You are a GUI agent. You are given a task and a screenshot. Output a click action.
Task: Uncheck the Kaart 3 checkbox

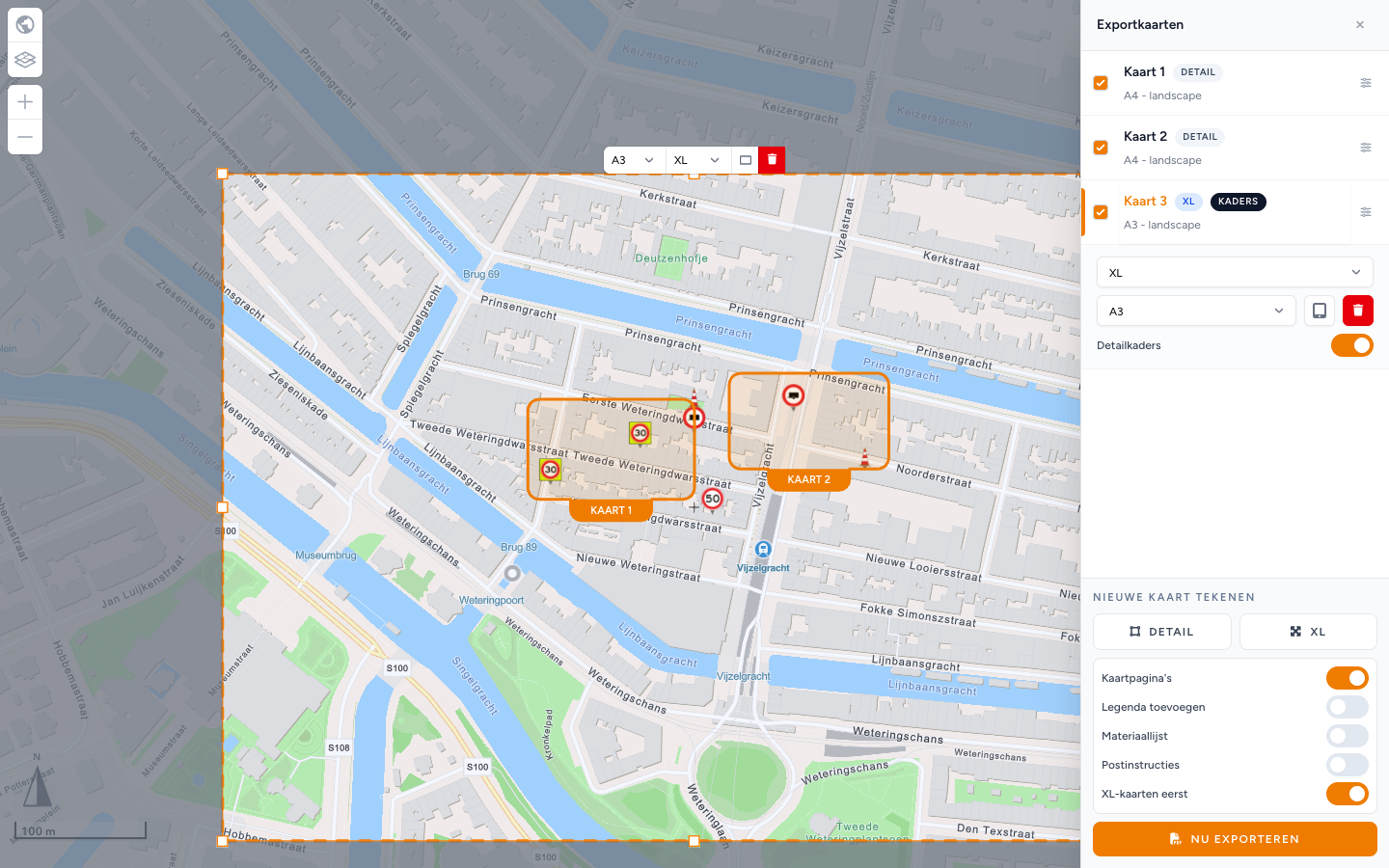[1101, 212]
